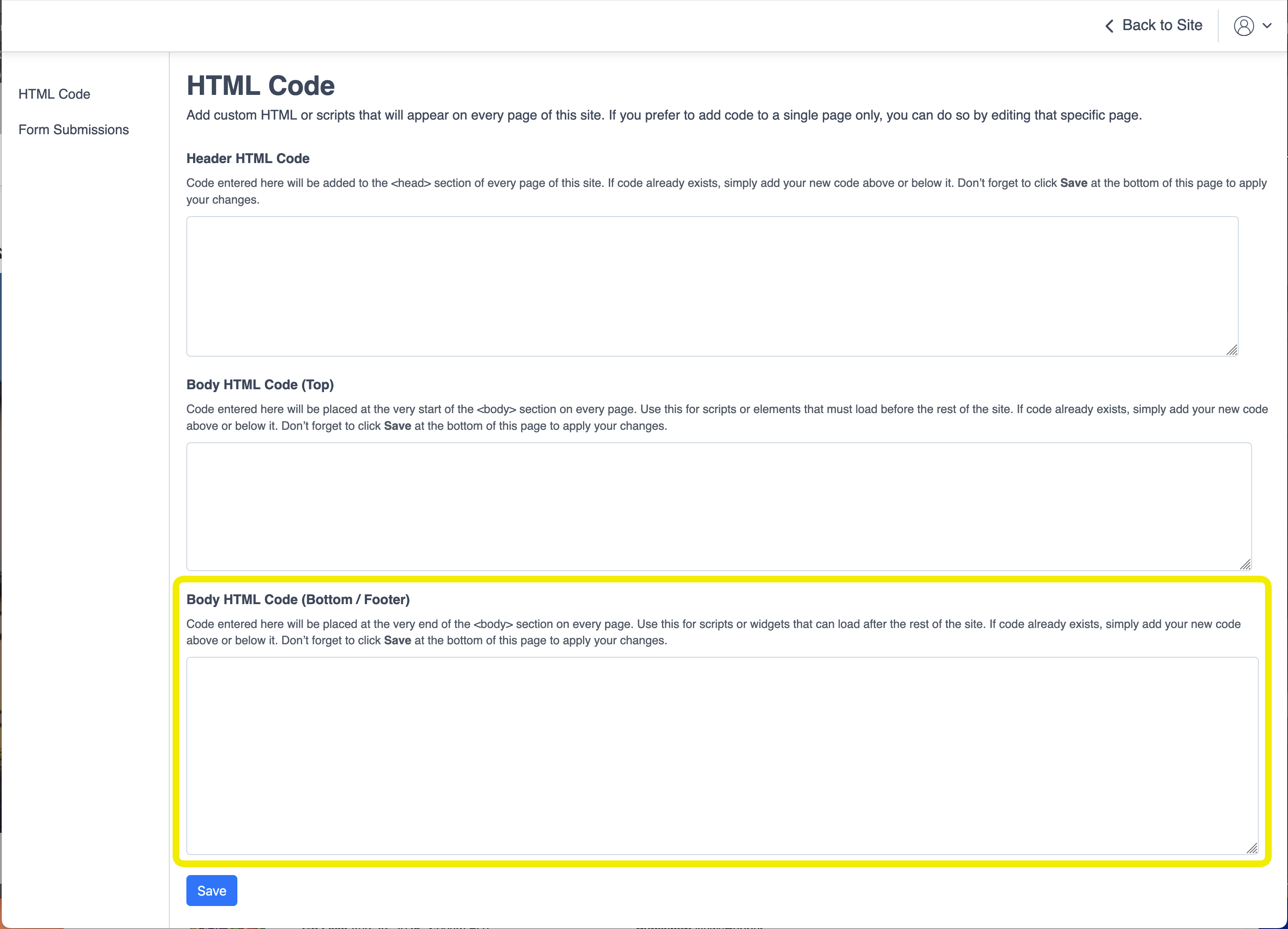The image size is (1288, 929).
Task: Grab the Body Top textarea resize handle
Action: click(x=1245, y=564)
